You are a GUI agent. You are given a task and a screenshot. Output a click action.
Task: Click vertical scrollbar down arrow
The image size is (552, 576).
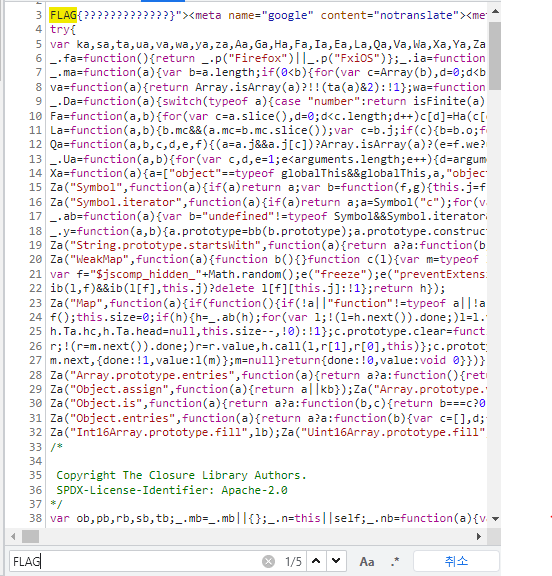[x=495, y=519]
